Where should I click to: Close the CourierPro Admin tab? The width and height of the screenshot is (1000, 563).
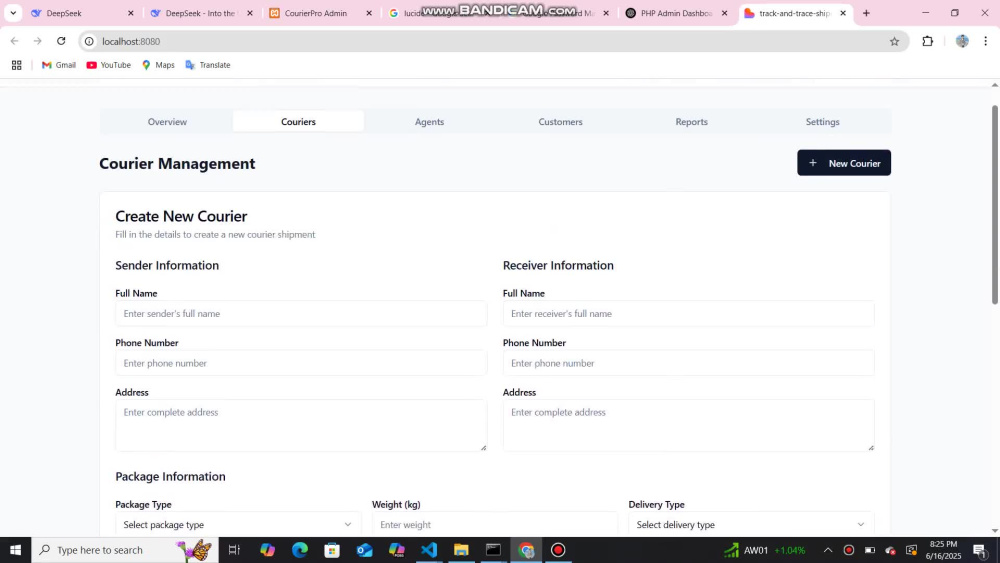(369, 13)
